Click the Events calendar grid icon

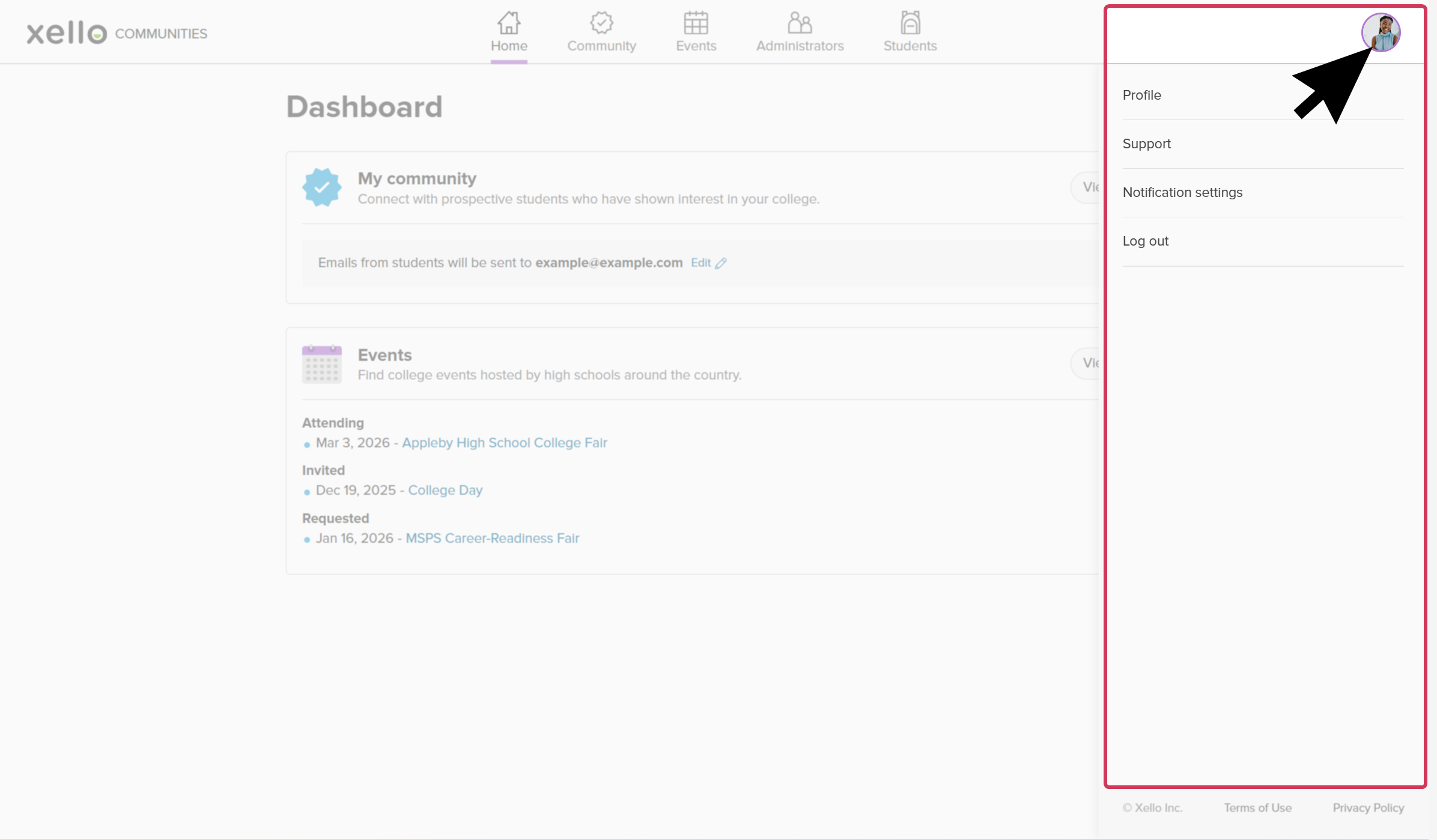coord(696,23)
